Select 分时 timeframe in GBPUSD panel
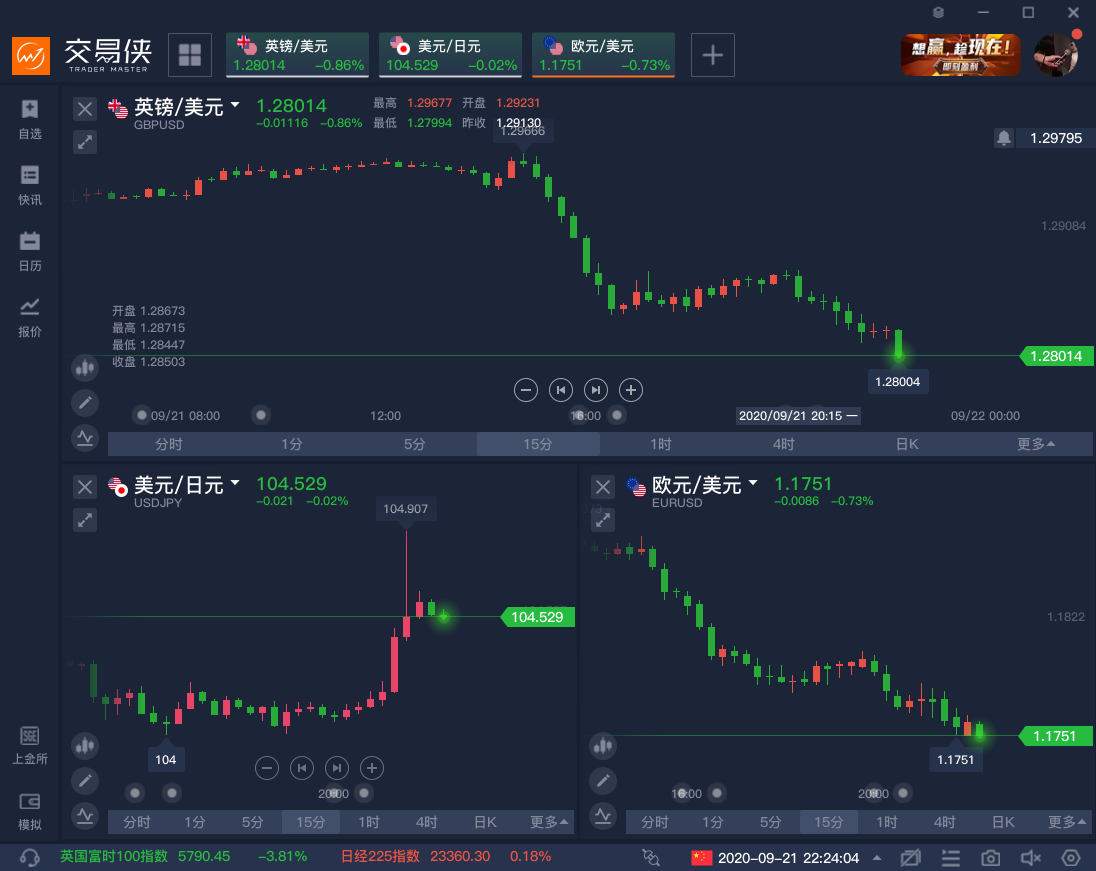1096x871 pixels. tap(169, 444)
